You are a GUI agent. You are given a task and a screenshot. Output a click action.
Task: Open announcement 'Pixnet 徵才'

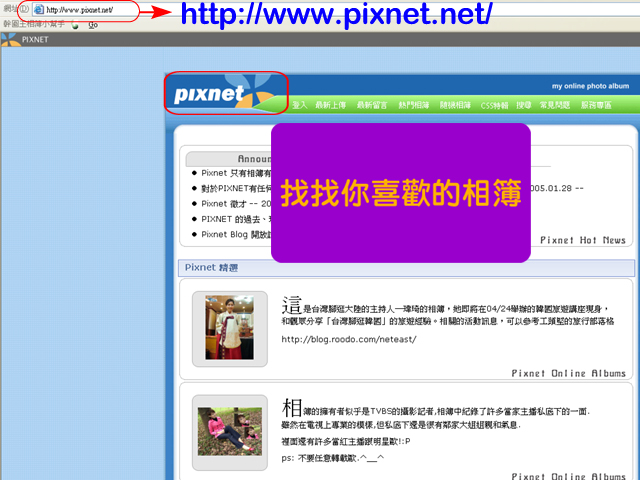tap(236, 204)
